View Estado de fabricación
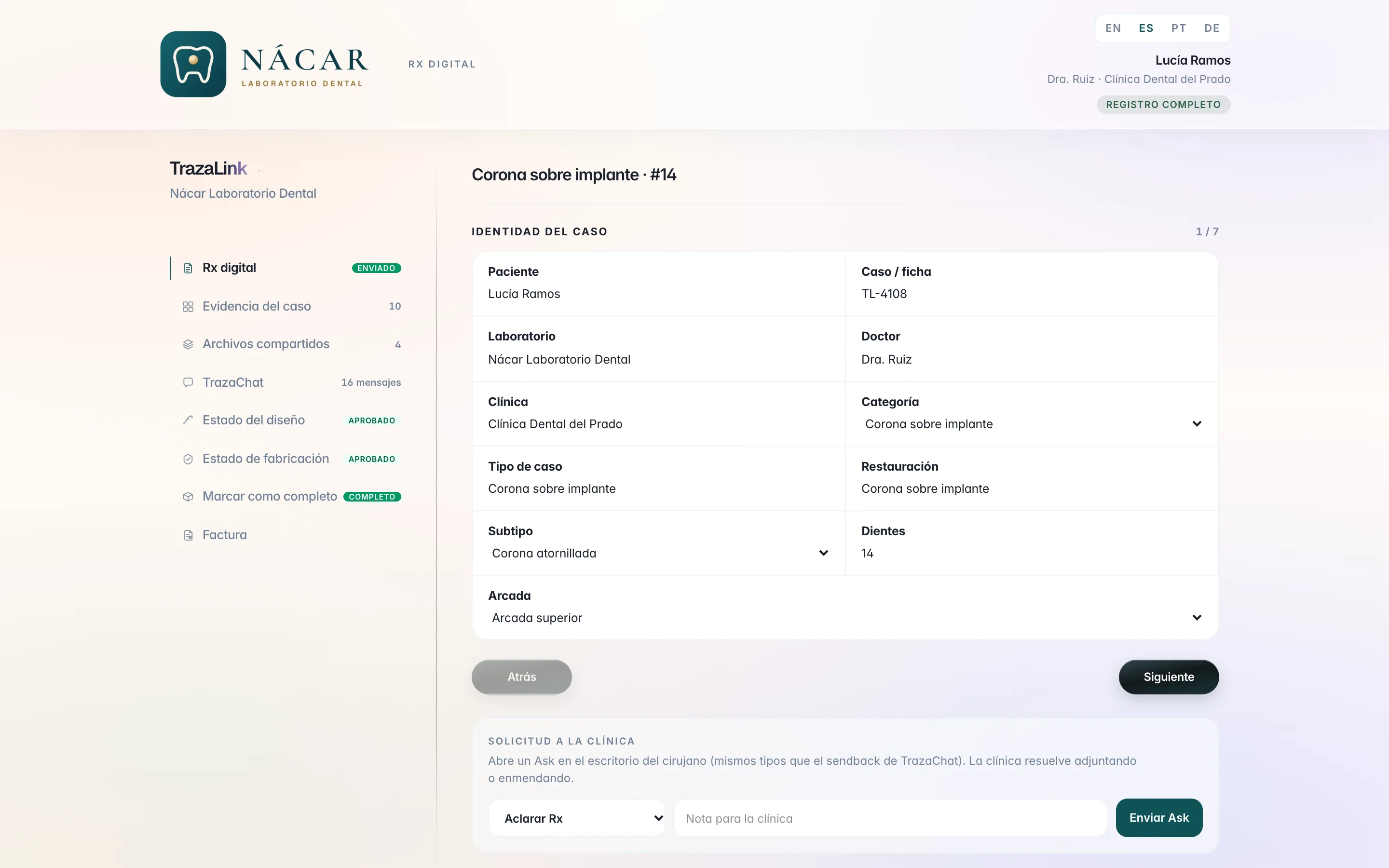 coord(286,459)
